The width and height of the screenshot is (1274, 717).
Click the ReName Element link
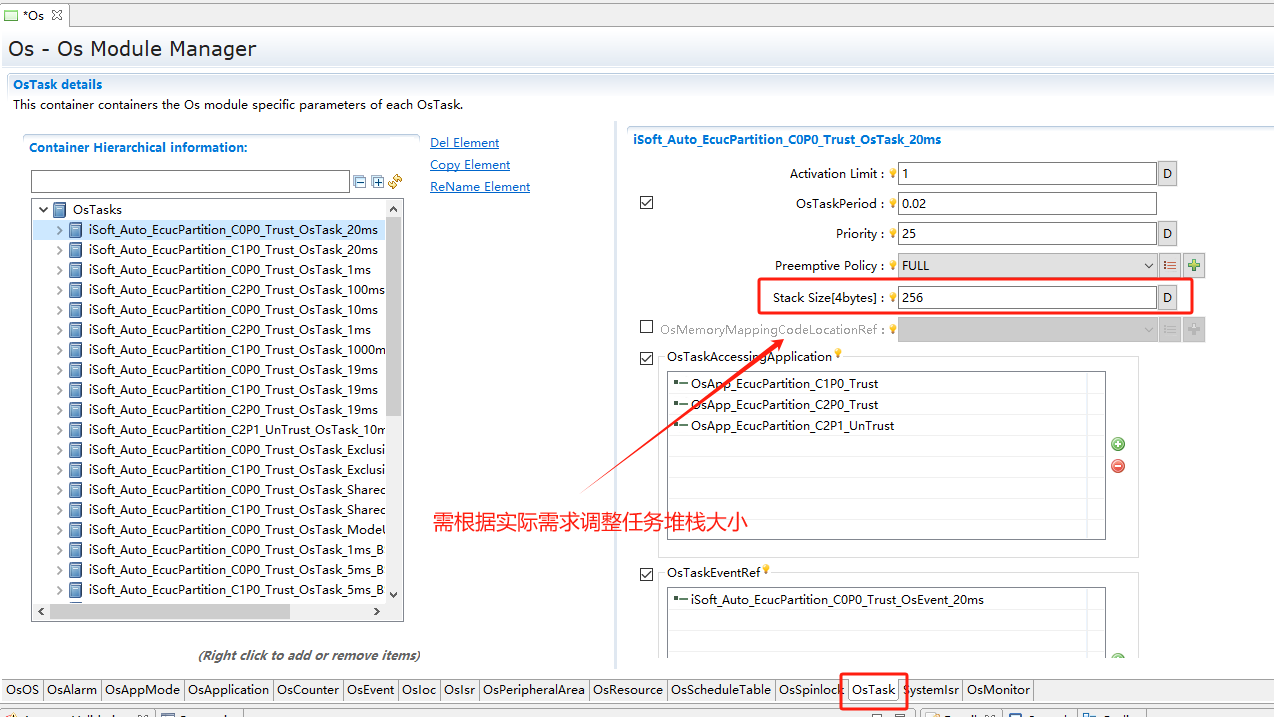point(480,187)
